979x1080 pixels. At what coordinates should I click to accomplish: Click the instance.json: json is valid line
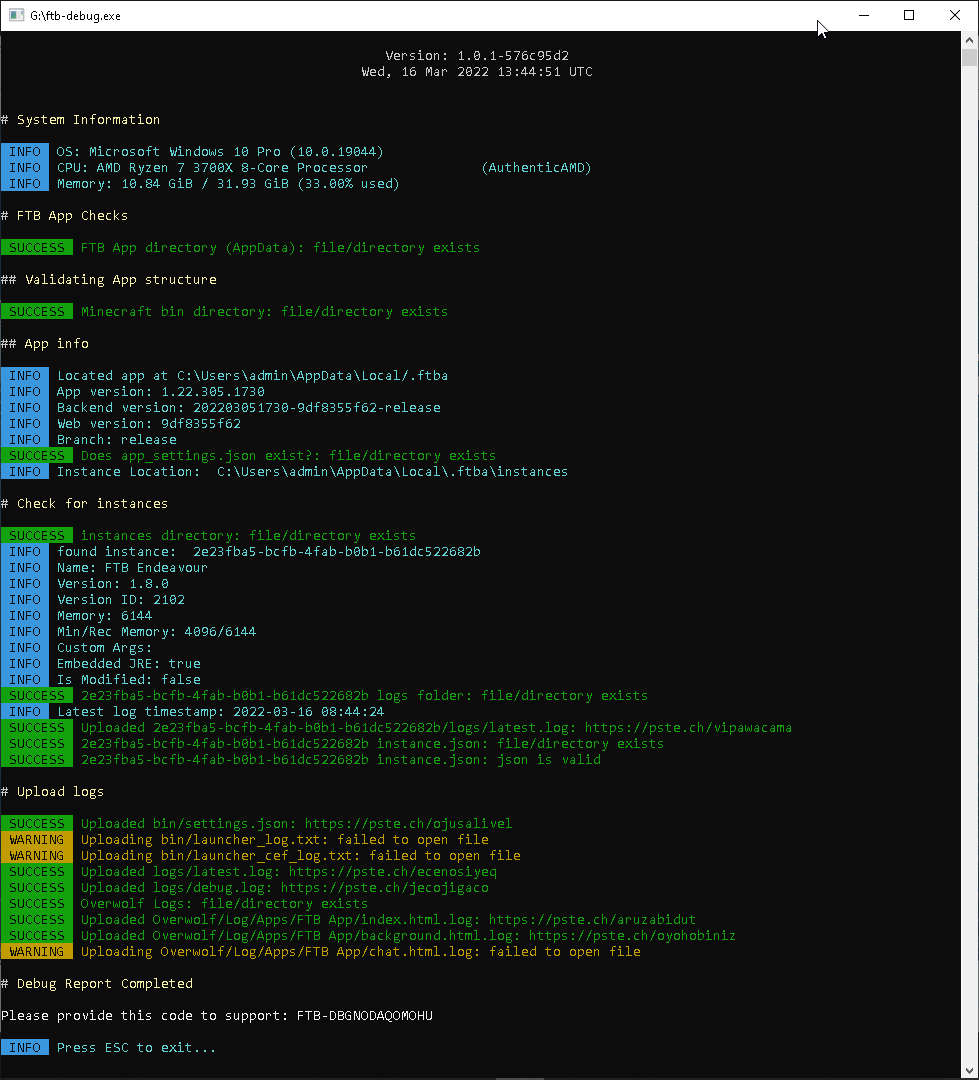coord(301,759)
